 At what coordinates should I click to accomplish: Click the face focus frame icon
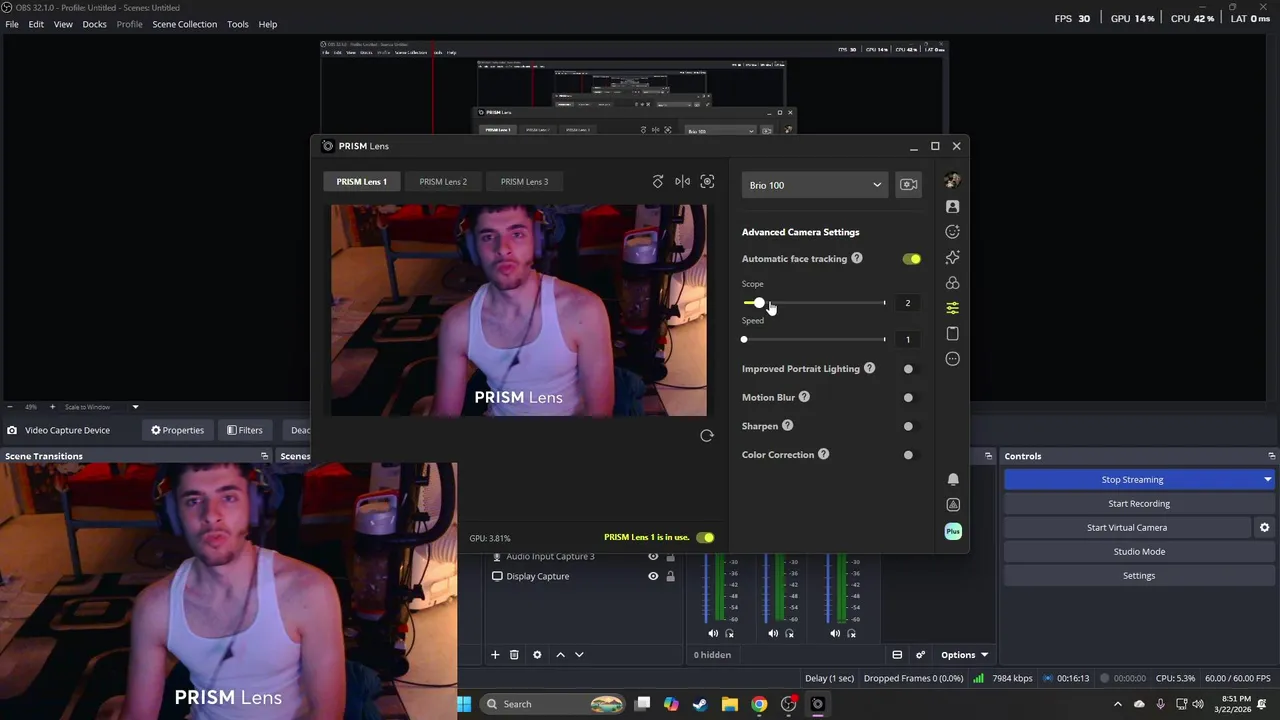pos(707,182)
